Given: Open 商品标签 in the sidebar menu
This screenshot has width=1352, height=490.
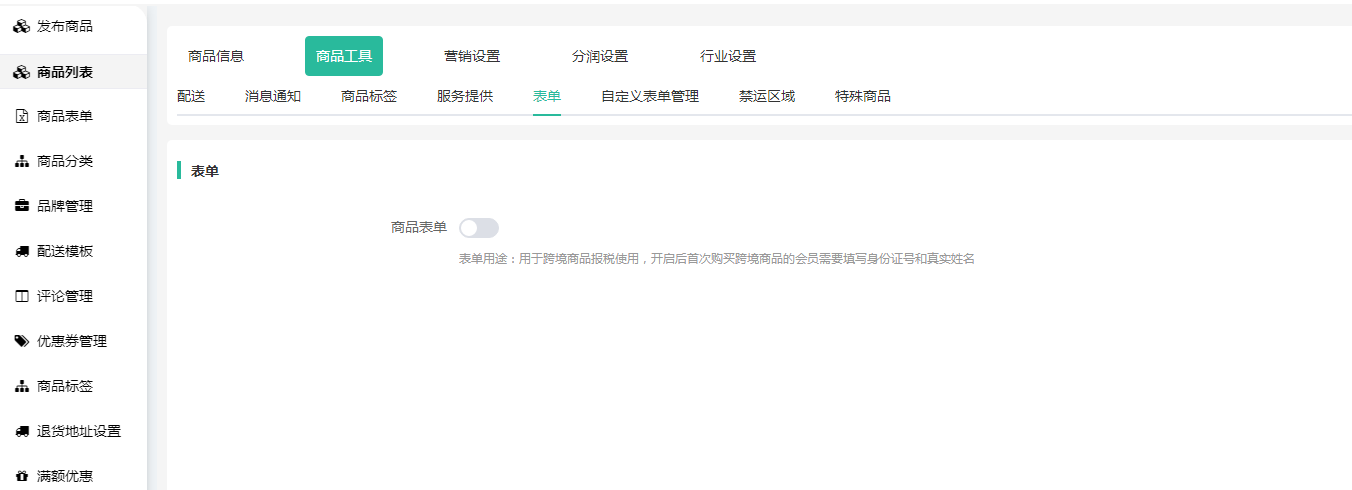Looking at the screenshot, I should pos(65,387).
